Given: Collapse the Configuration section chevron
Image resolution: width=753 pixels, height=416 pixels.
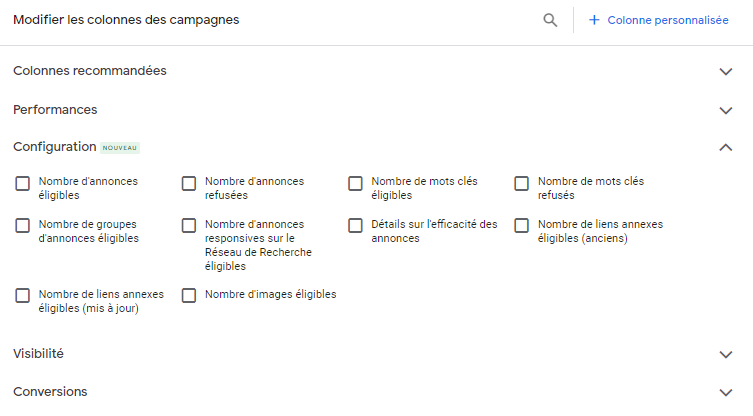Looking at the screenshot, I should (x=726, y=147).
